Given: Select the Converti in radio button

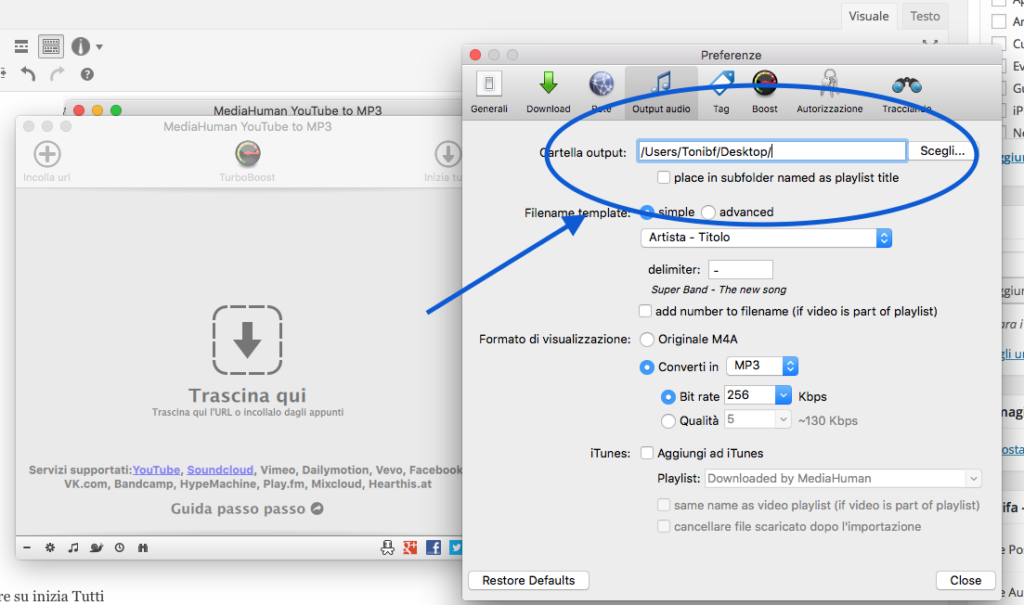Looking at the screenshot, I should coord(647,367).
